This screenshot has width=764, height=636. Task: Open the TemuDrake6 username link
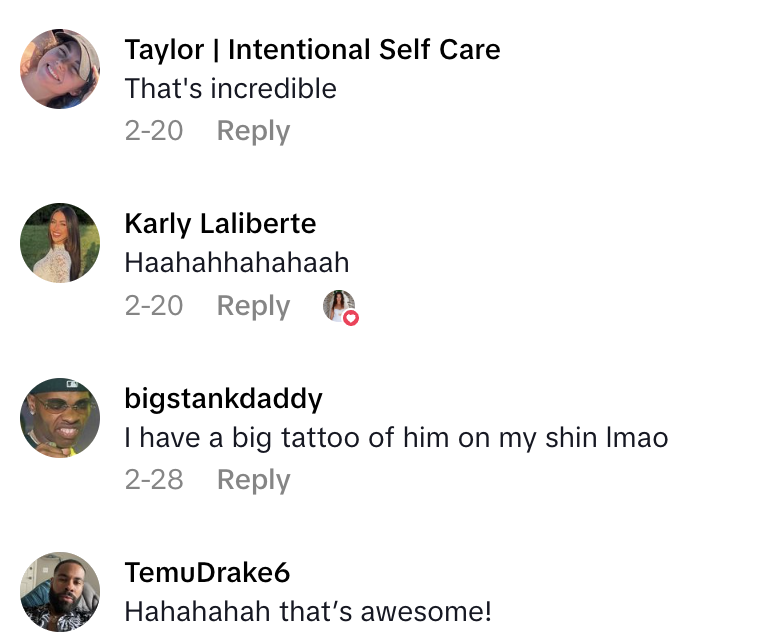click(x=207, y=573)
